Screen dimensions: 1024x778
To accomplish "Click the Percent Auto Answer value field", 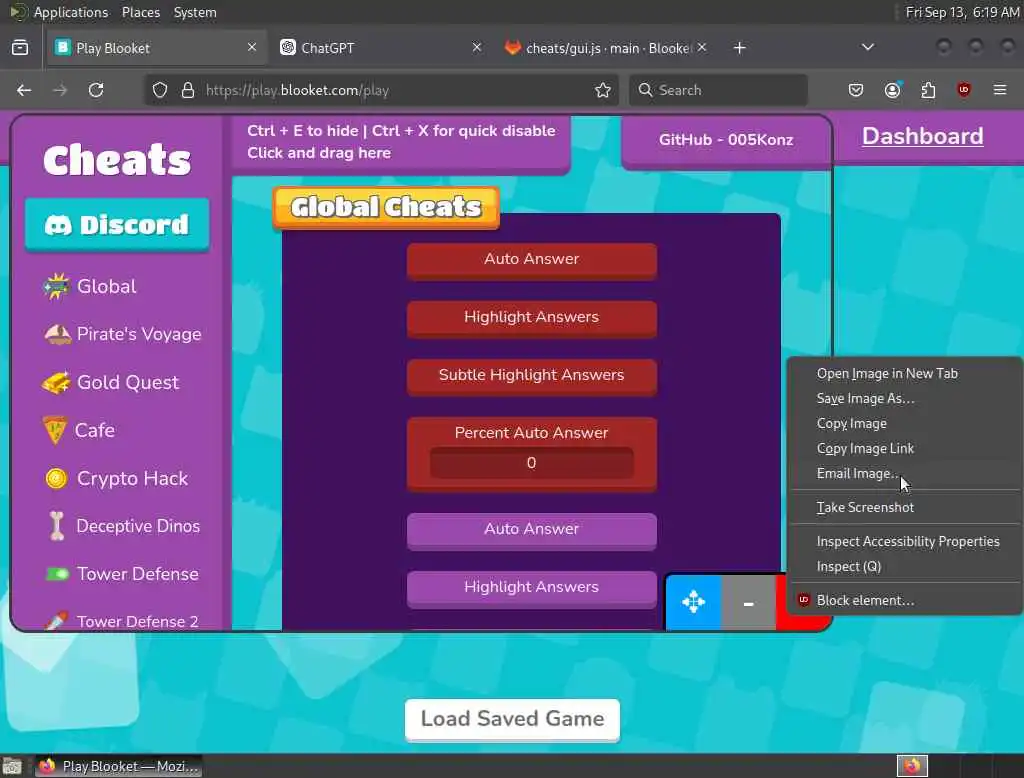I will pos(532,462).
